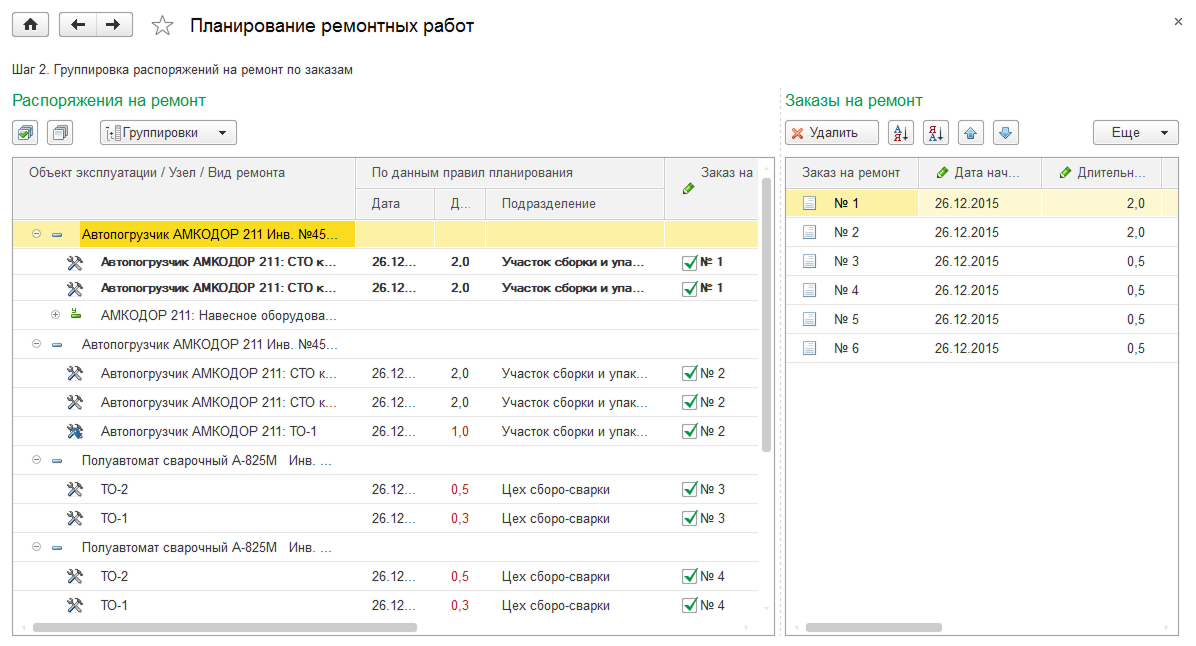Expand АМКОДОР 211: Навесное оборудование node
Image resolution: width=1196 pixels, height=646 pixels.
(55, 315)
